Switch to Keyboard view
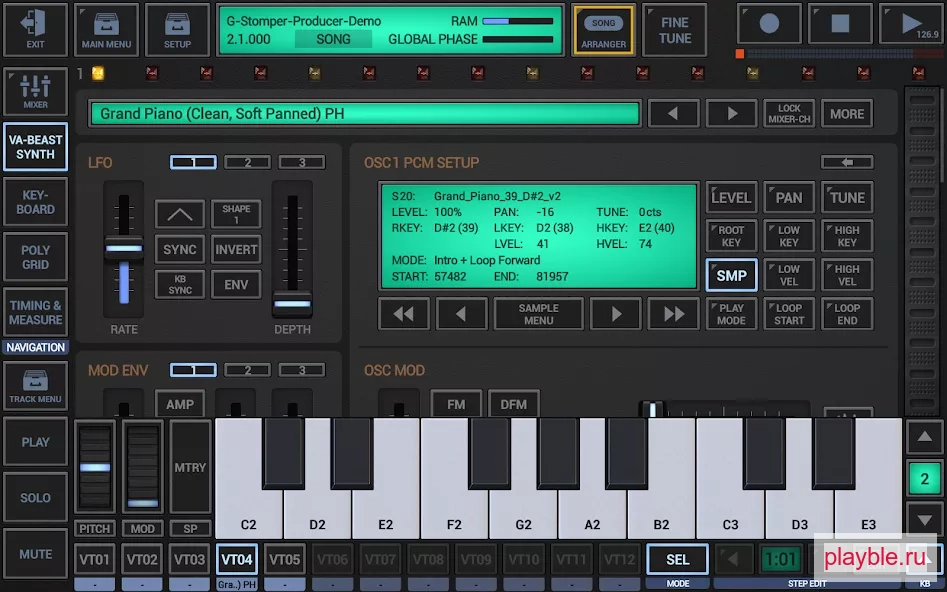The image size is (947, 592). (35, 202)
